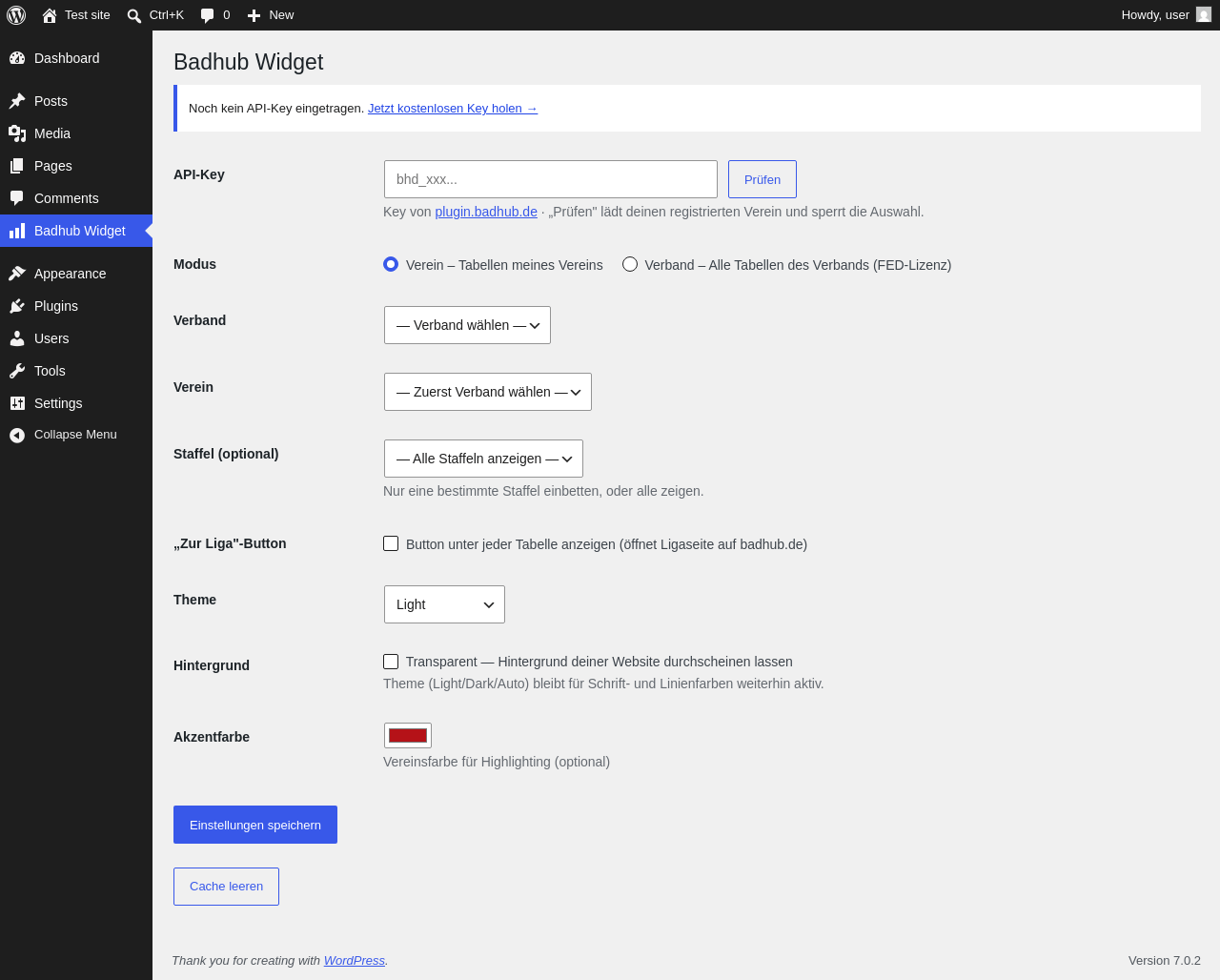1220x980 pixels.
Task: Open Appearance menu label
Action: pos(71,274)
